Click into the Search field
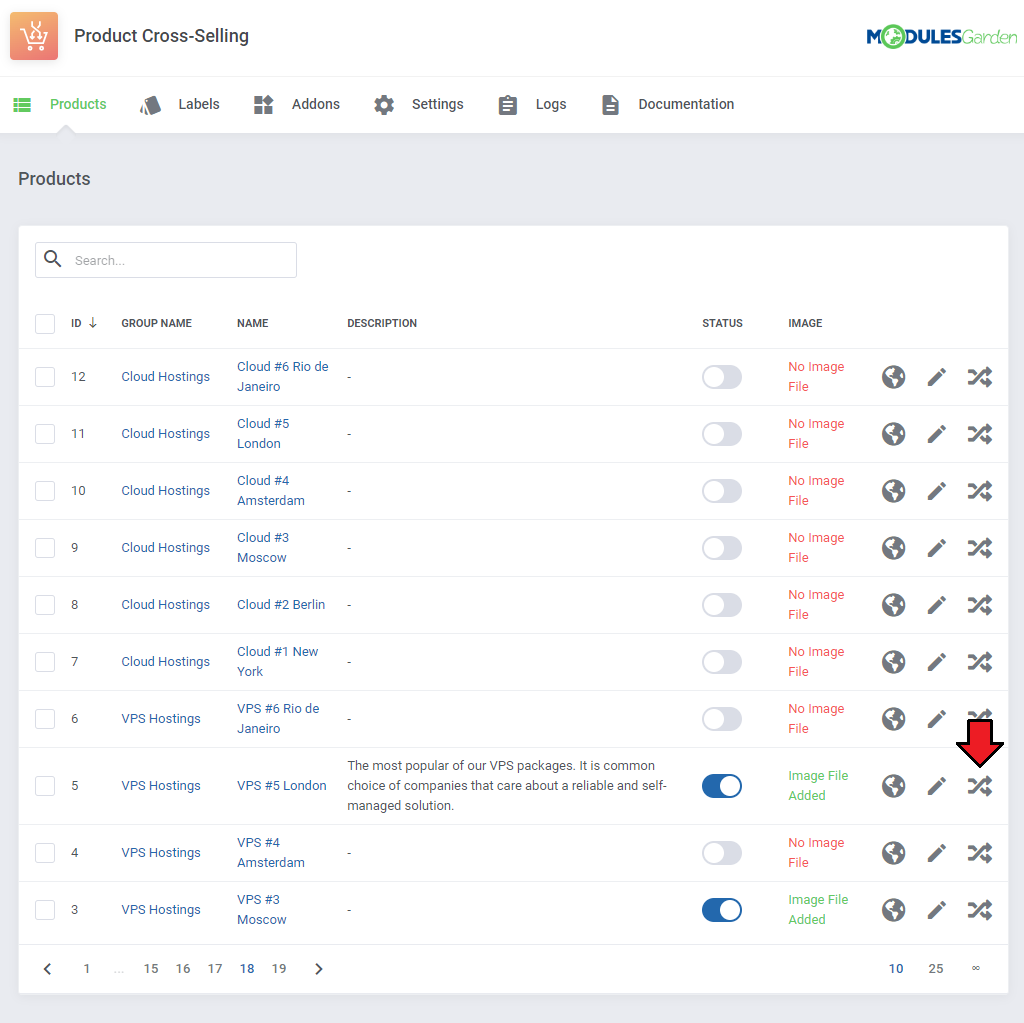 (x=166, y=260)
